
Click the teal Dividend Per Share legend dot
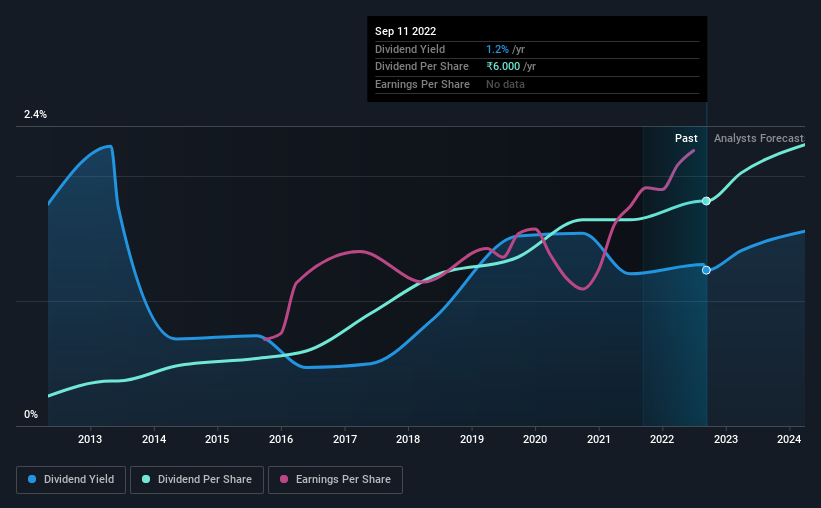pyautogui.click(x=146, y=479)
